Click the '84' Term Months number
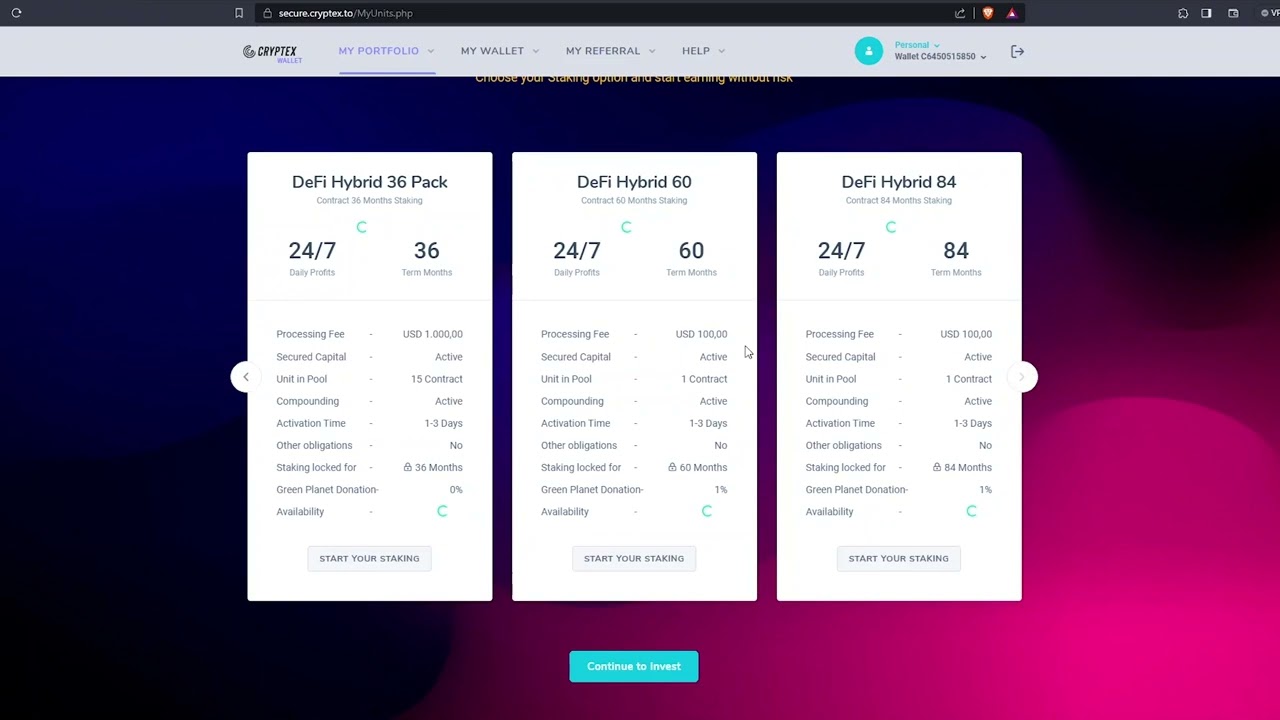Image resolution: width=1280 pixels, height=720 pixels. point(956,250)
